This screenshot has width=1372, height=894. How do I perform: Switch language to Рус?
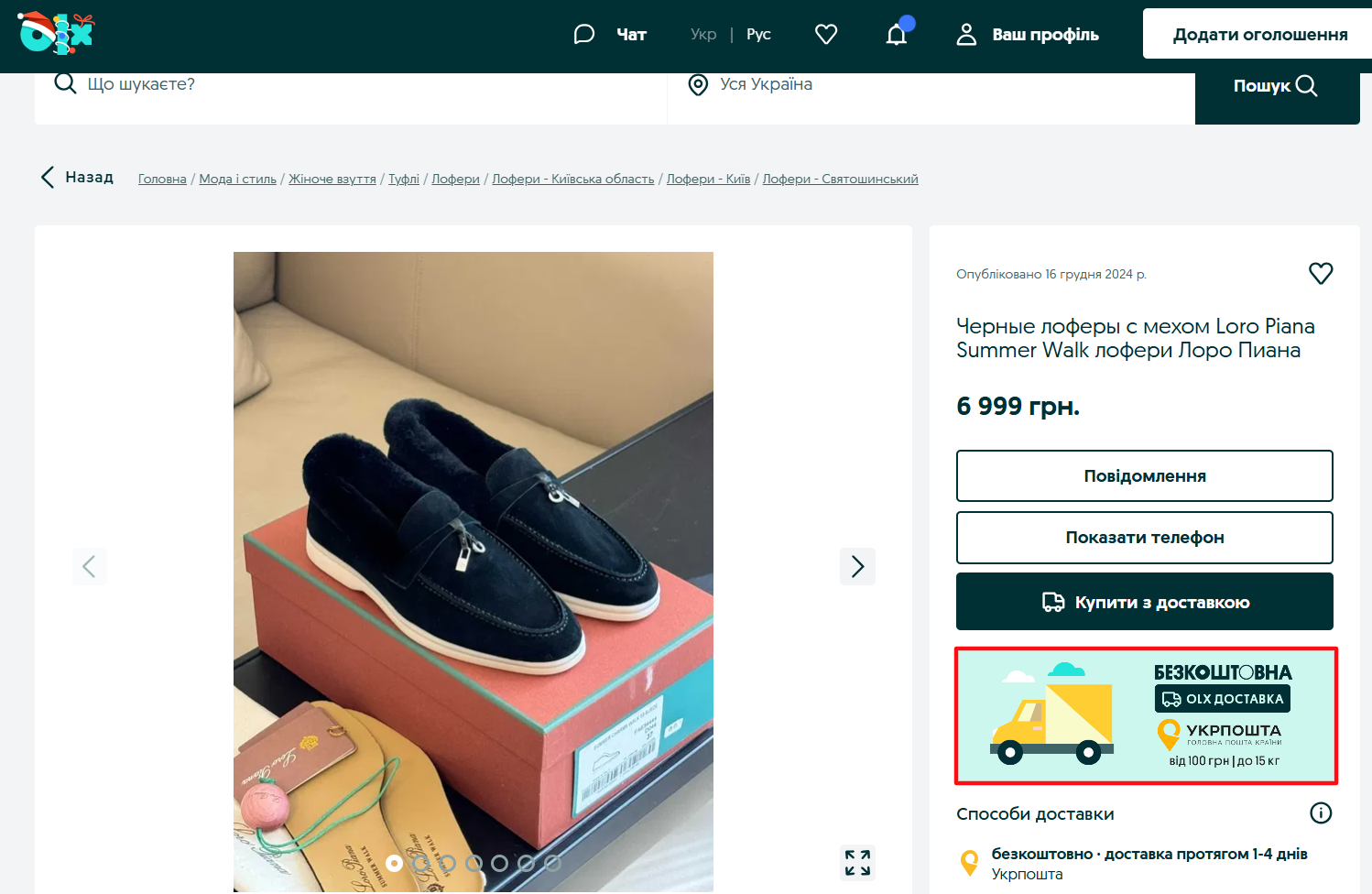pos(758,33)
